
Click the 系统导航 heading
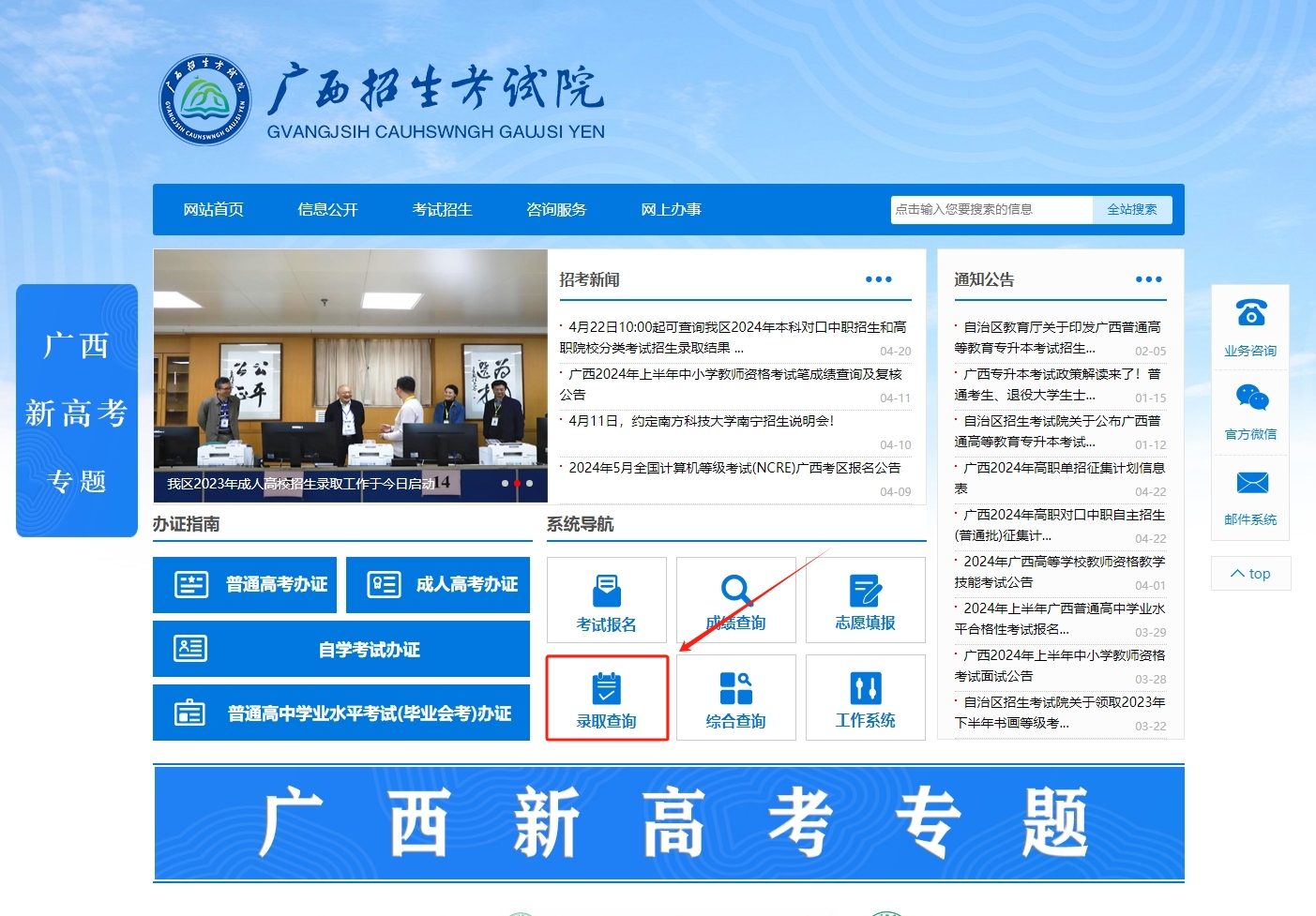pos(581,524)
